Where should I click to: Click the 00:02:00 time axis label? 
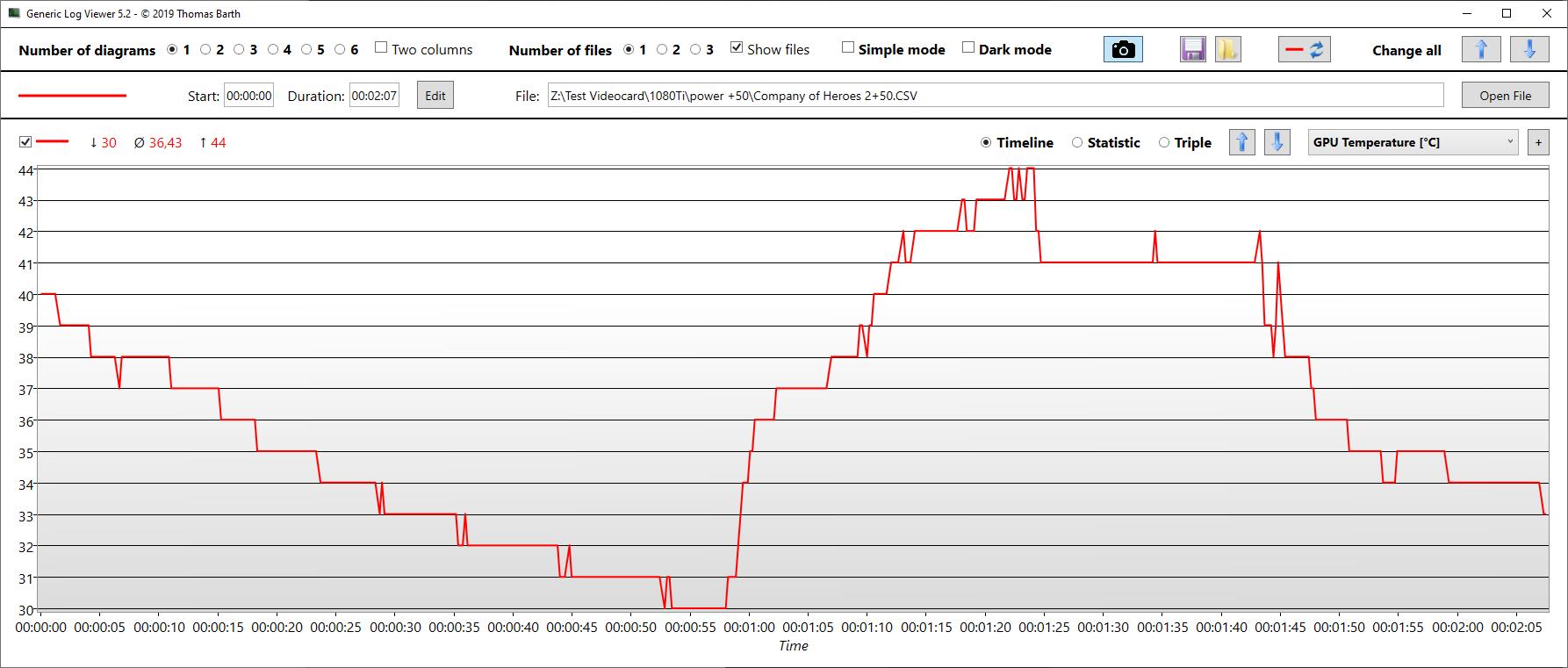click(x=1458, y=628)
